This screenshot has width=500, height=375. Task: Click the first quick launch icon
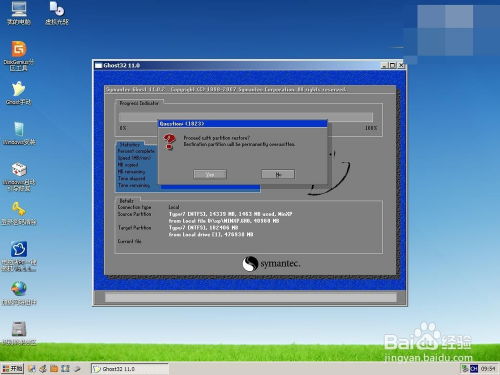click(x=32, y=369)
